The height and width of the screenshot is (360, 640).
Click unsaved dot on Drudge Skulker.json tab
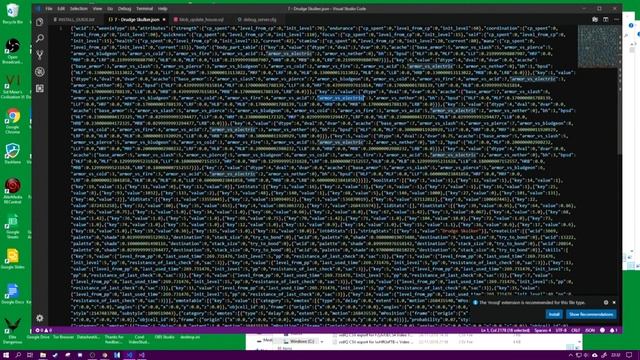click(x=164, y=19)
